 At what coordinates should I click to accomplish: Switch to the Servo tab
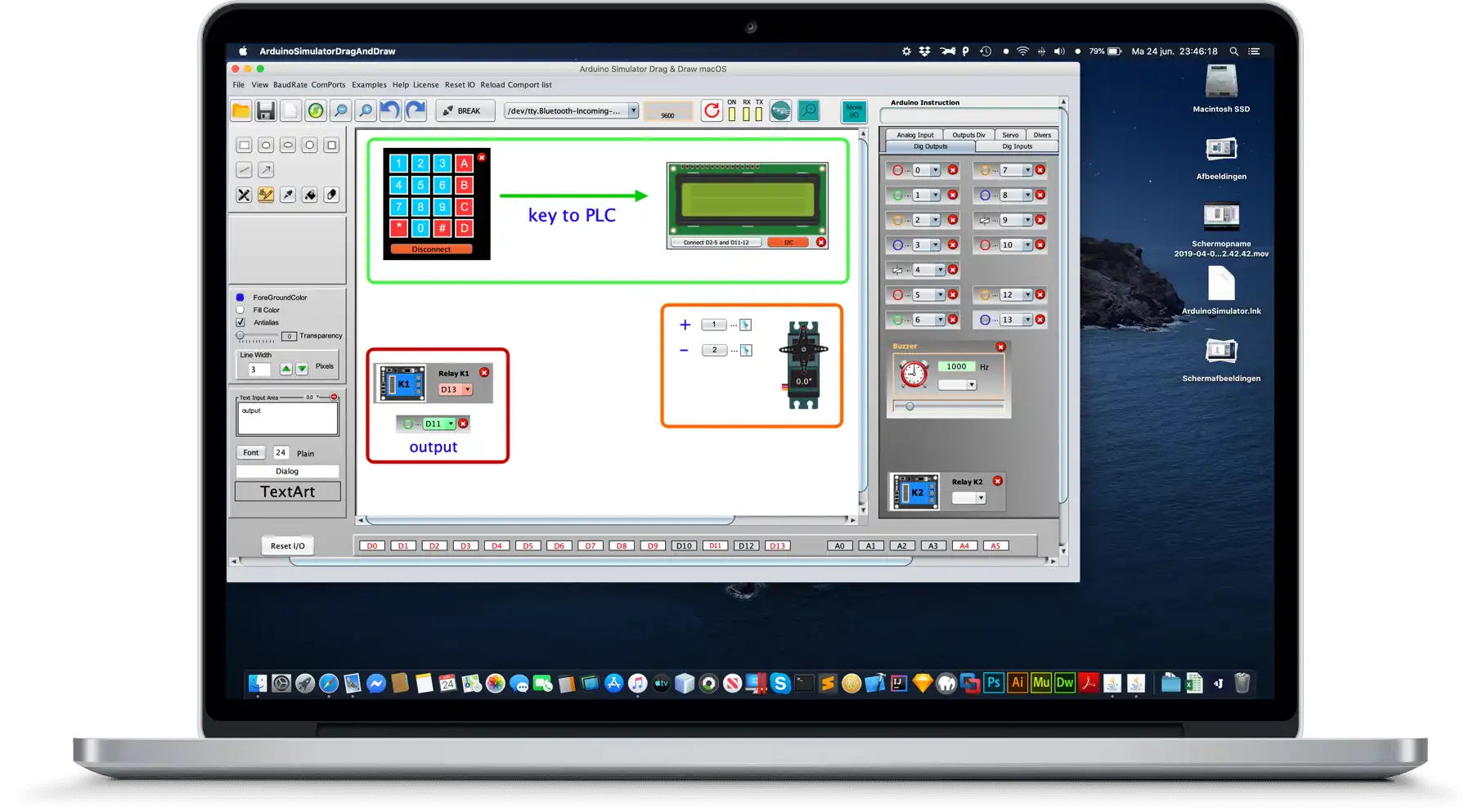point(1010,135)
